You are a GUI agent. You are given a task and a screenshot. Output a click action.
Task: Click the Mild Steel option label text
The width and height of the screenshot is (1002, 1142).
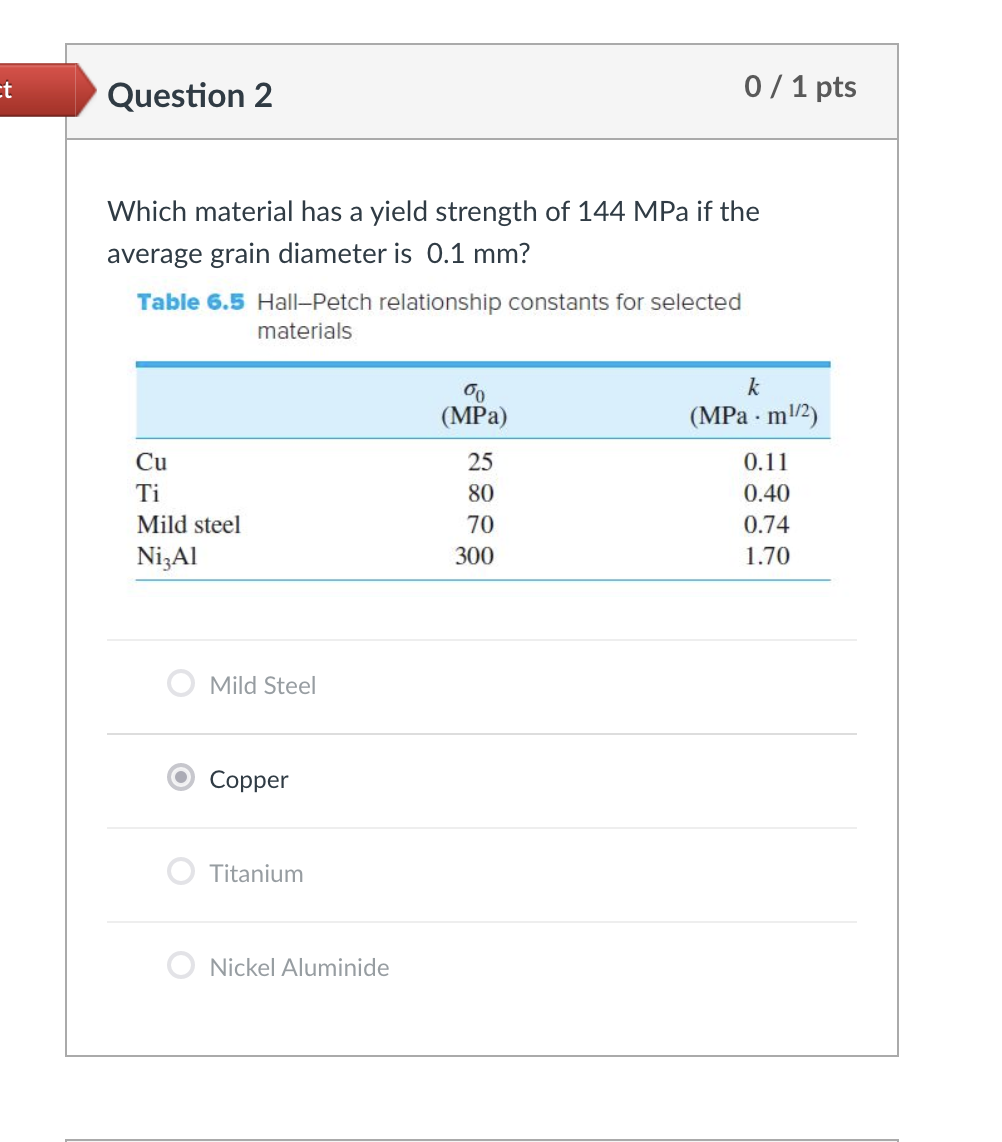pos(263,685)
